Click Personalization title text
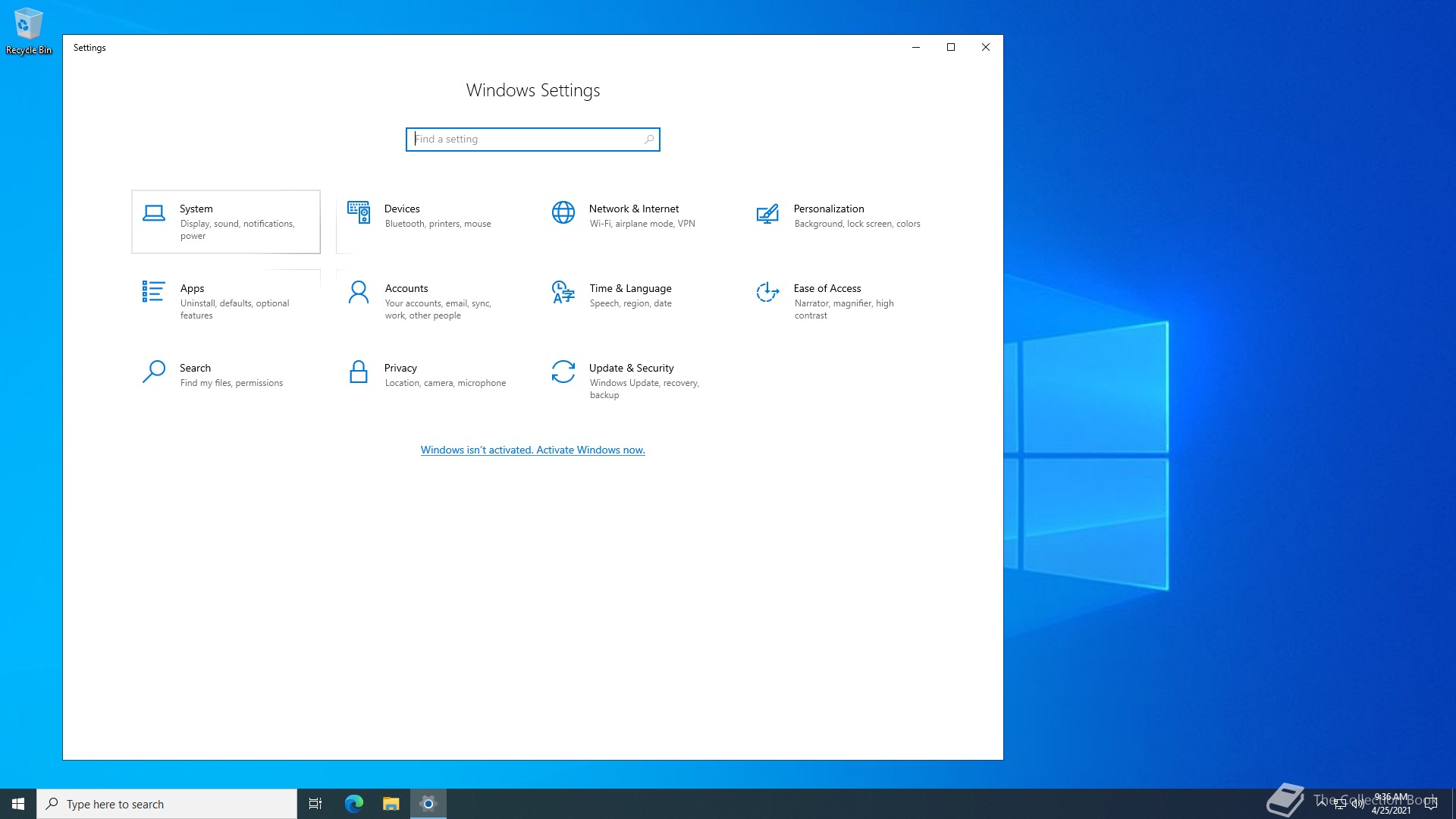The height and width of the screenshot is (819, 1456). [x=829, y=209]
